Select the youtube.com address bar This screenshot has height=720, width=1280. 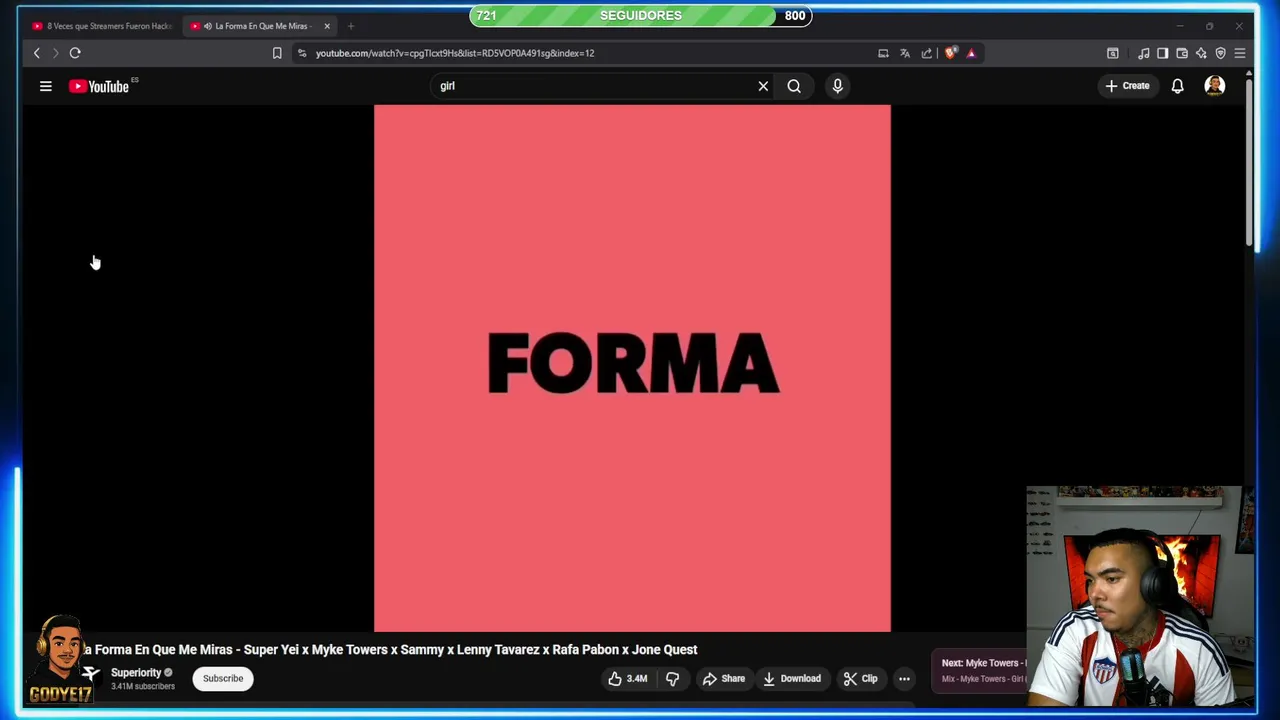click(x=455, y=53)
